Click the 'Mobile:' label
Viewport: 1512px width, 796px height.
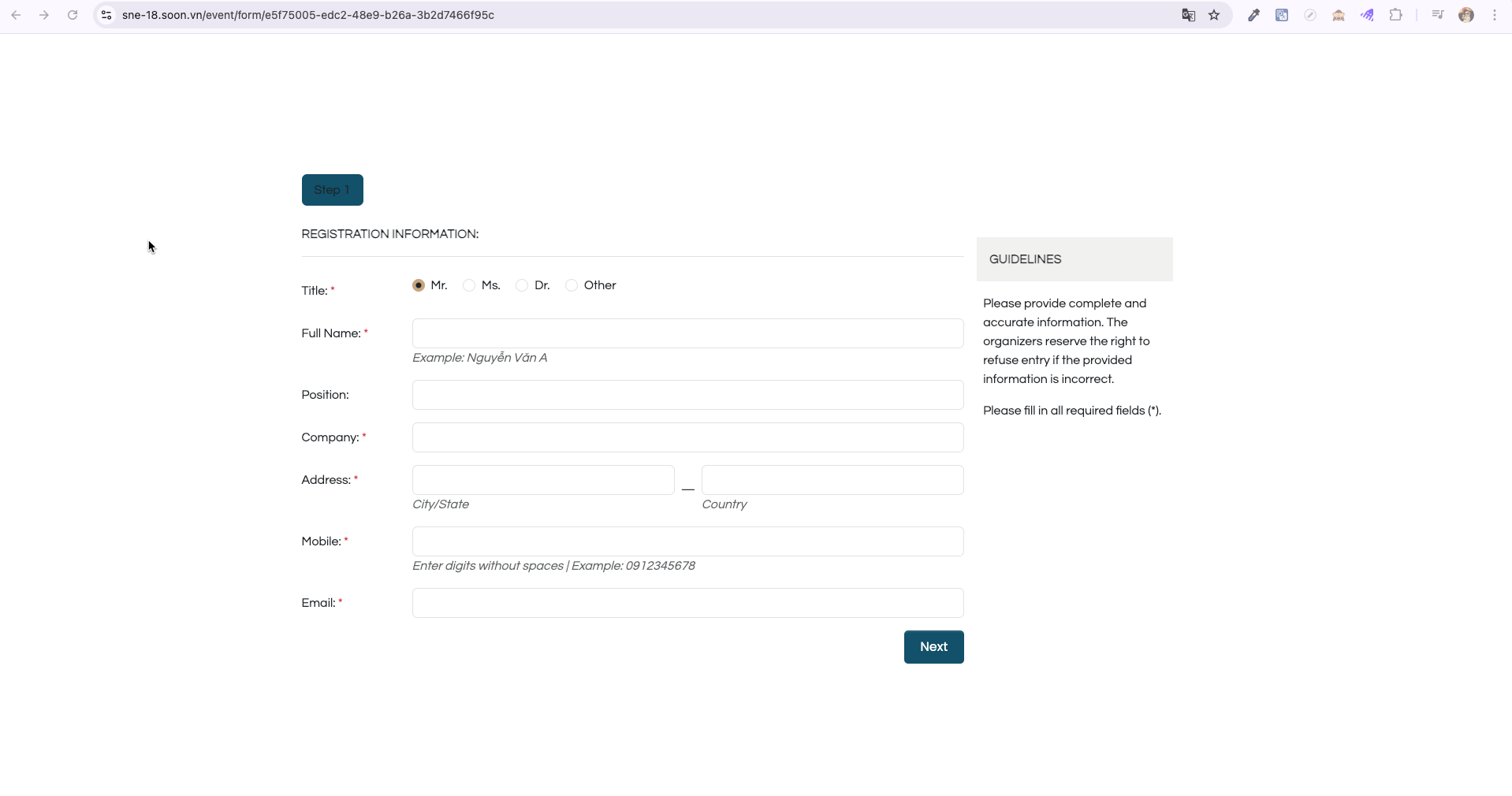[x=321, y=541]
